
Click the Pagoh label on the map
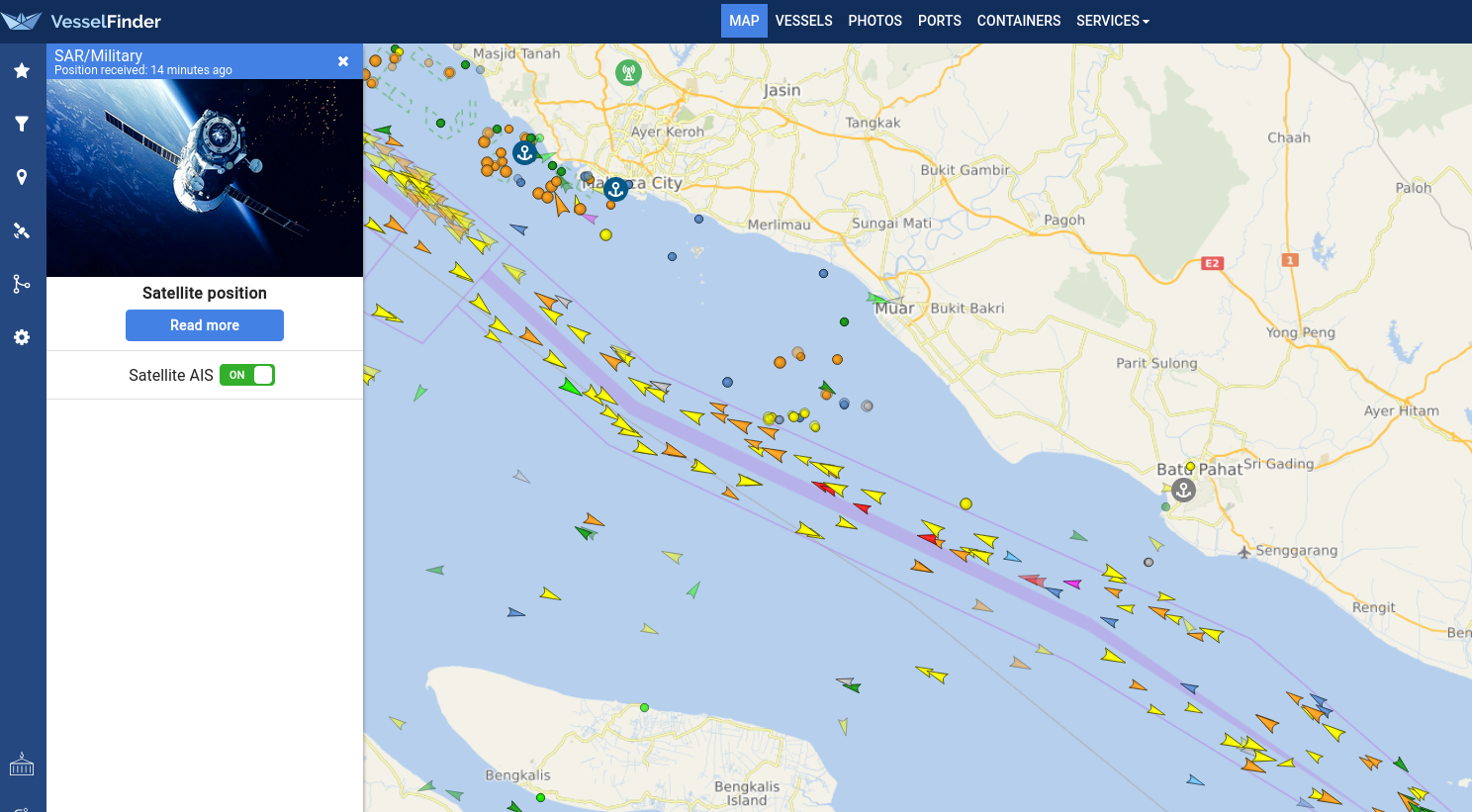[x=1064, y=221]
